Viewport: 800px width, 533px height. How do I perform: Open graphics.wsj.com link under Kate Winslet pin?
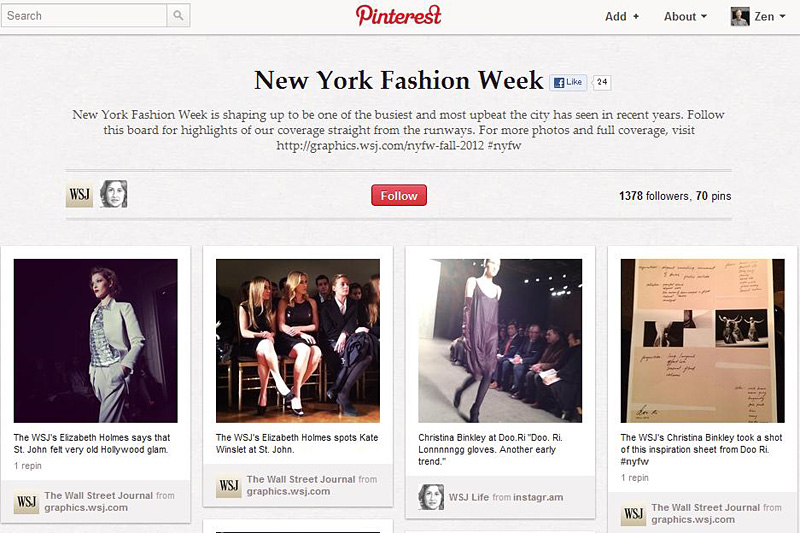tap(288, 492)
